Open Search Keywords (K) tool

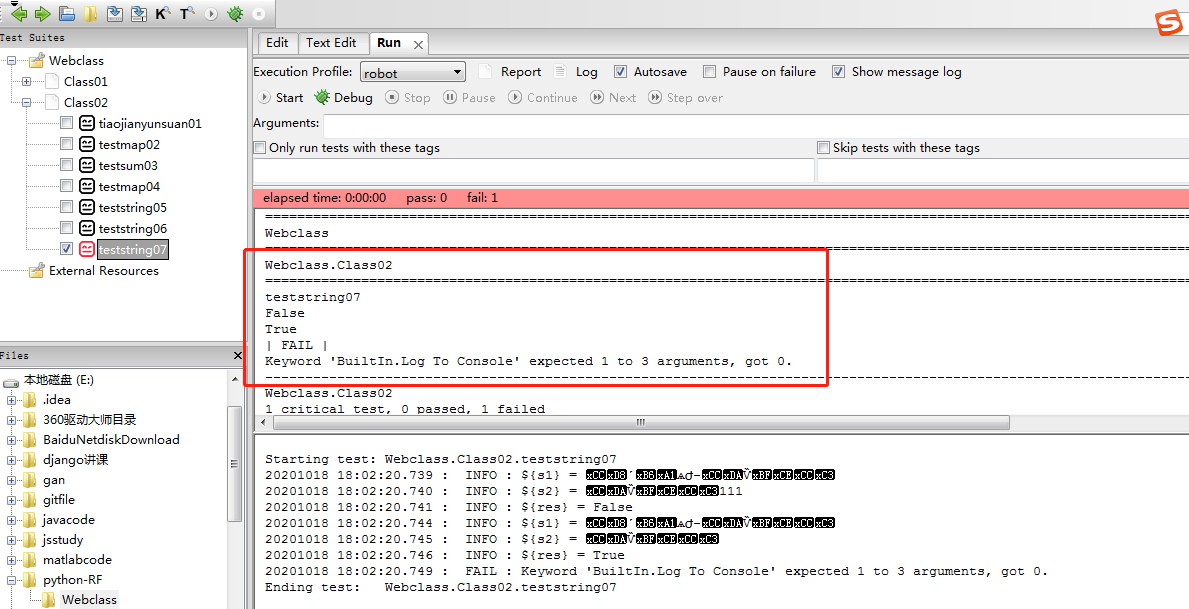163,13
